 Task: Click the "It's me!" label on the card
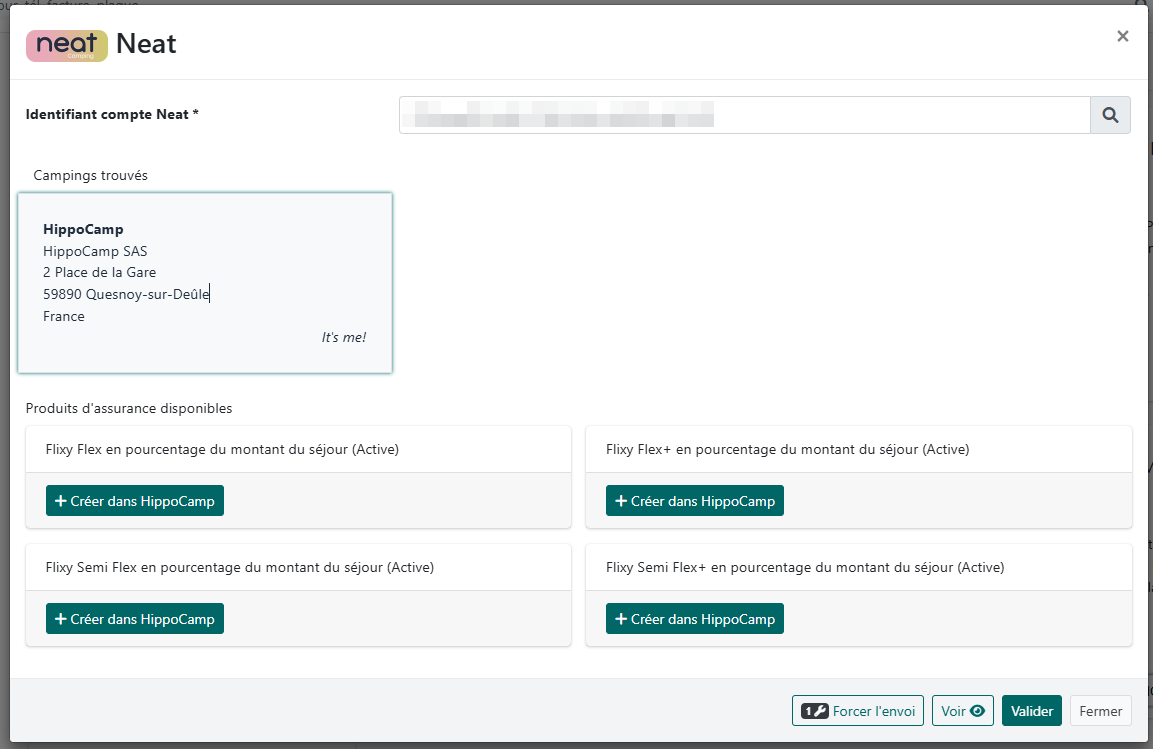(343, 338)
